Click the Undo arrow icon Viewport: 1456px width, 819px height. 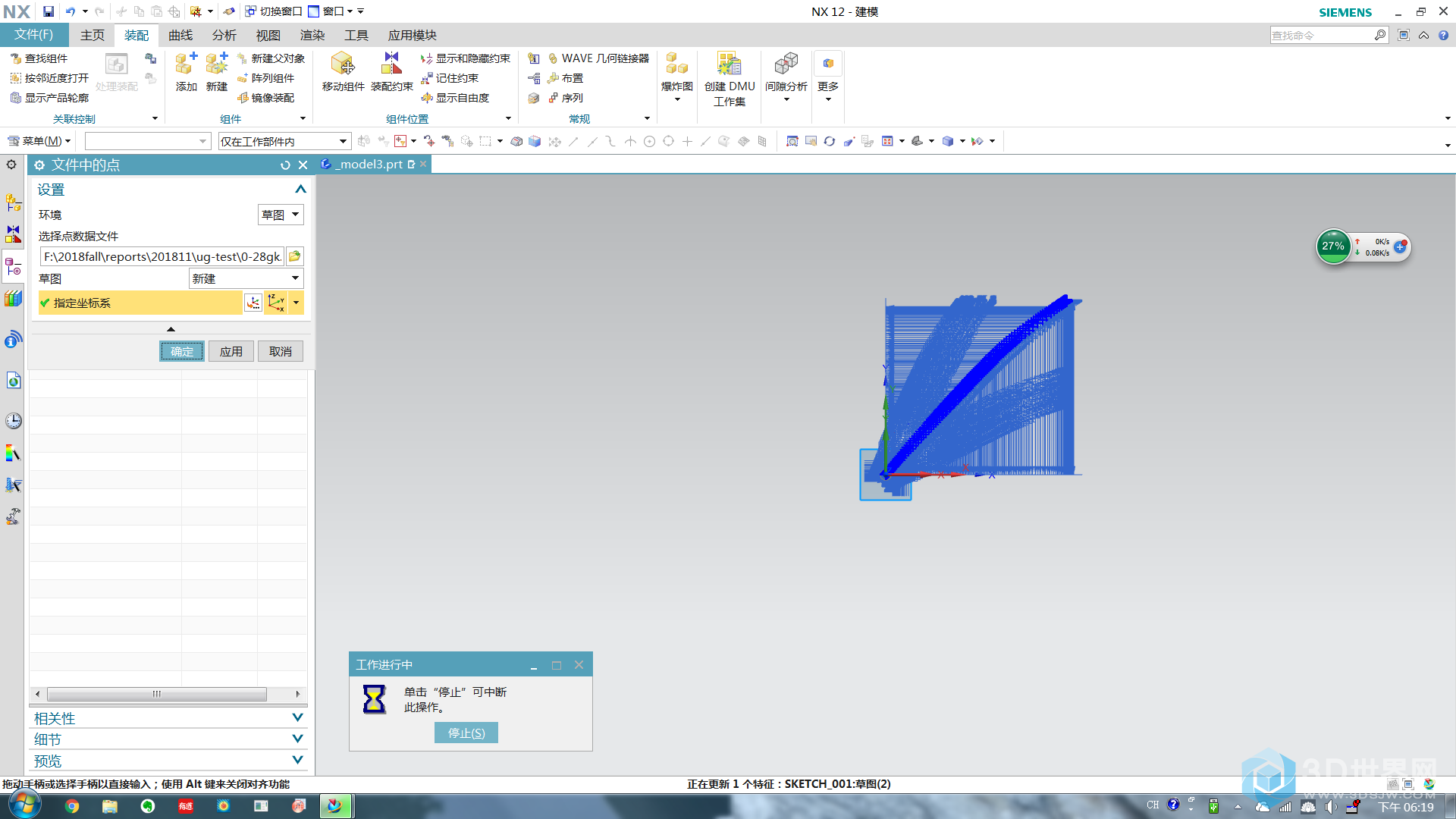point(70,11)
